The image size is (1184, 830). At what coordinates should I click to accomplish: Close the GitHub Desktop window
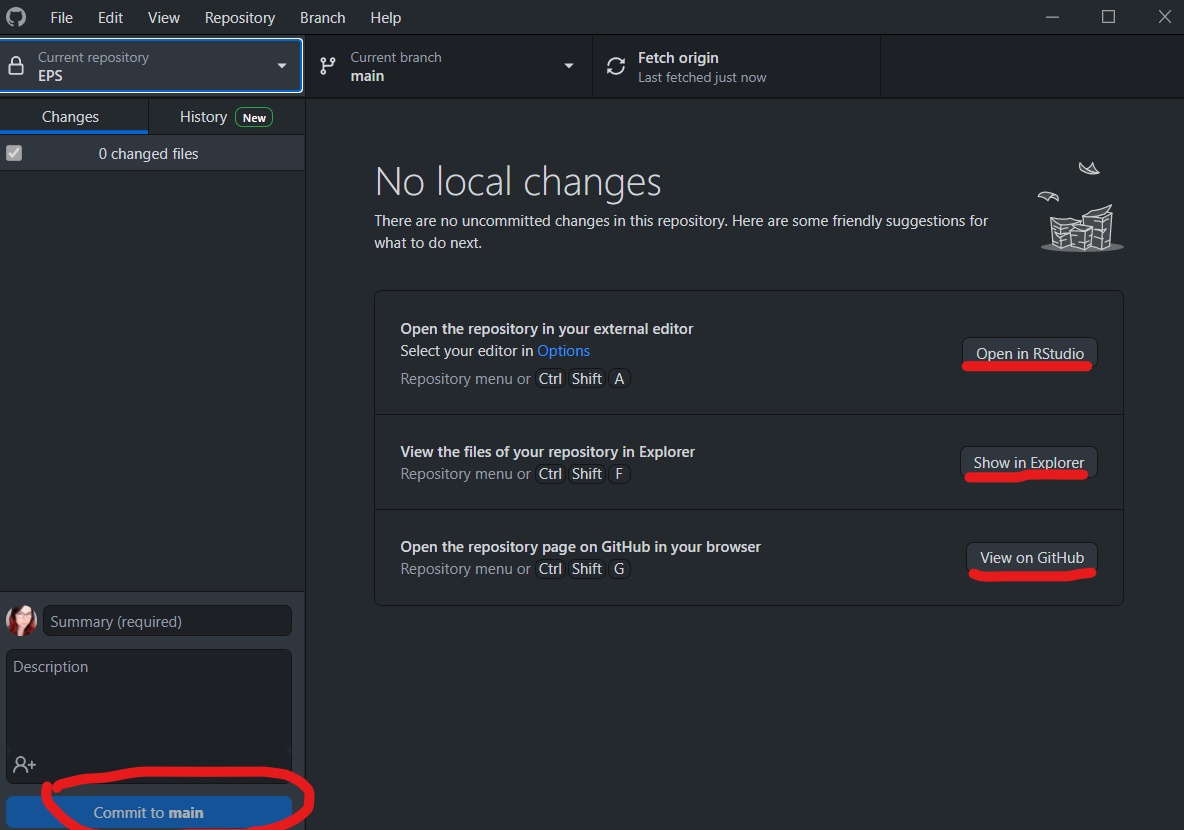pyautogui.click(x=1164, y=17)
